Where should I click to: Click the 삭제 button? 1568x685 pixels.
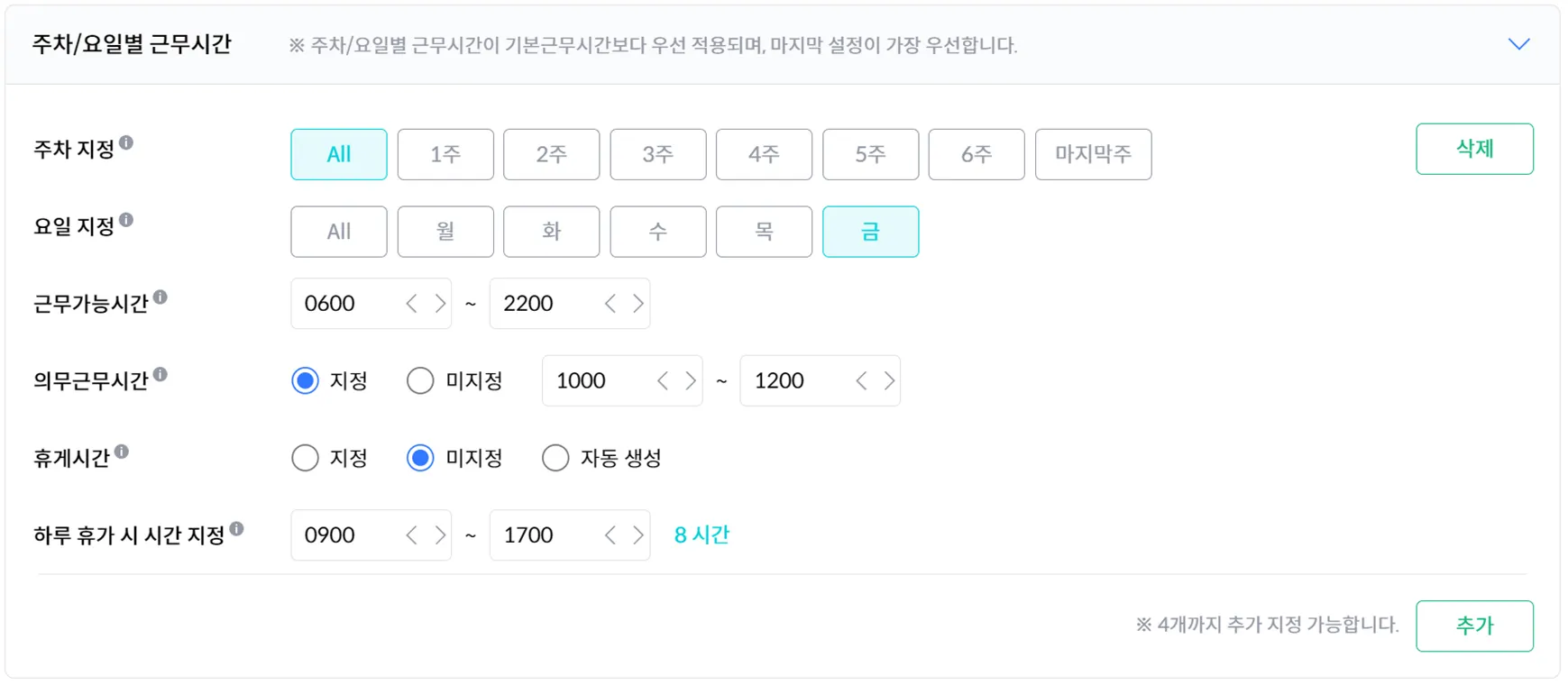[x=1474, y=149]
